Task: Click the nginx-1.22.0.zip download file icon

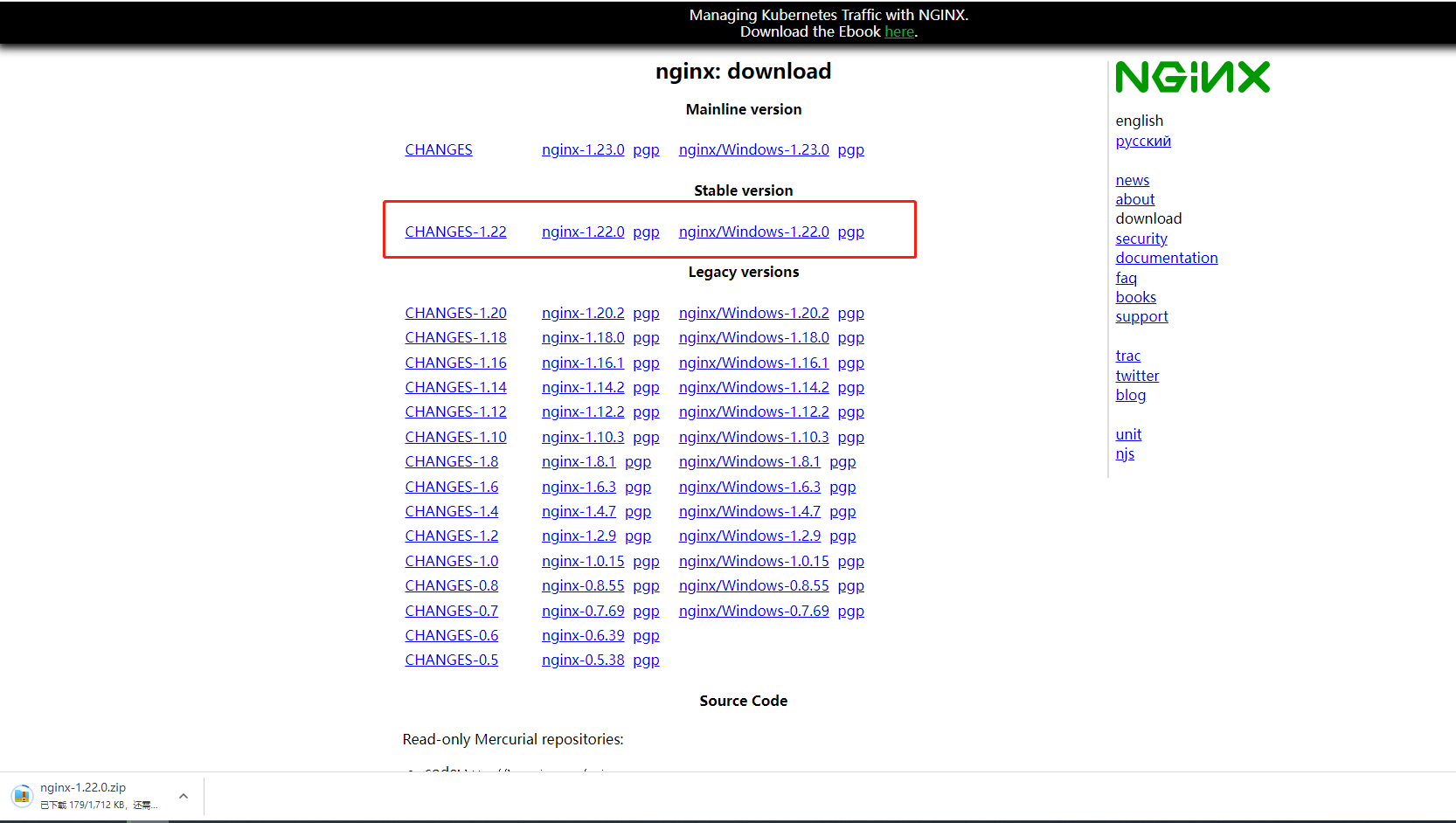Action: (x=22, y=796)
